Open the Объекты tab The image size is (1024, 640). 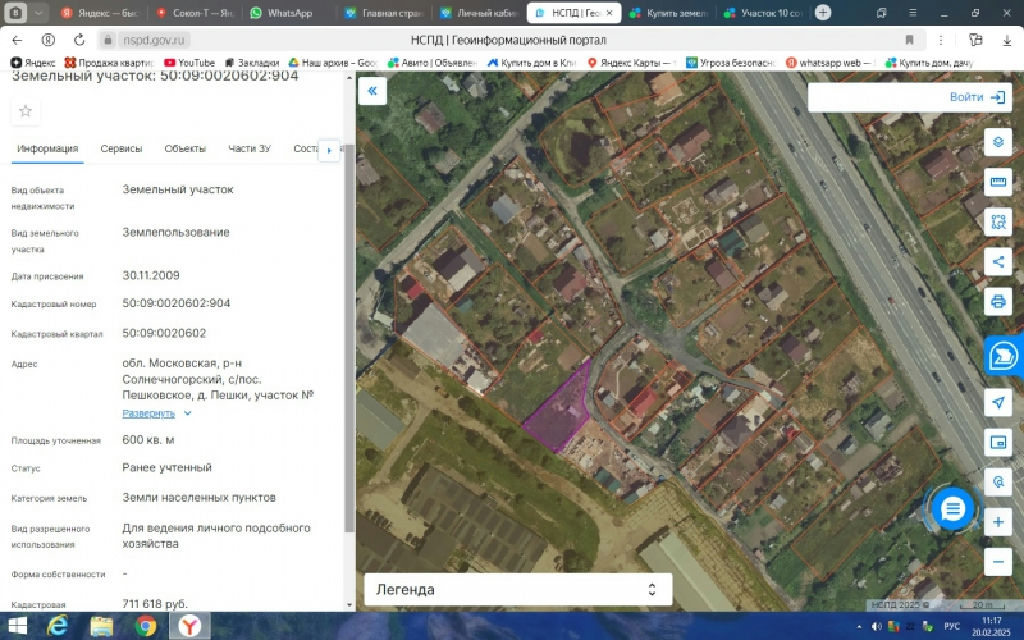(x=185, y=149)
